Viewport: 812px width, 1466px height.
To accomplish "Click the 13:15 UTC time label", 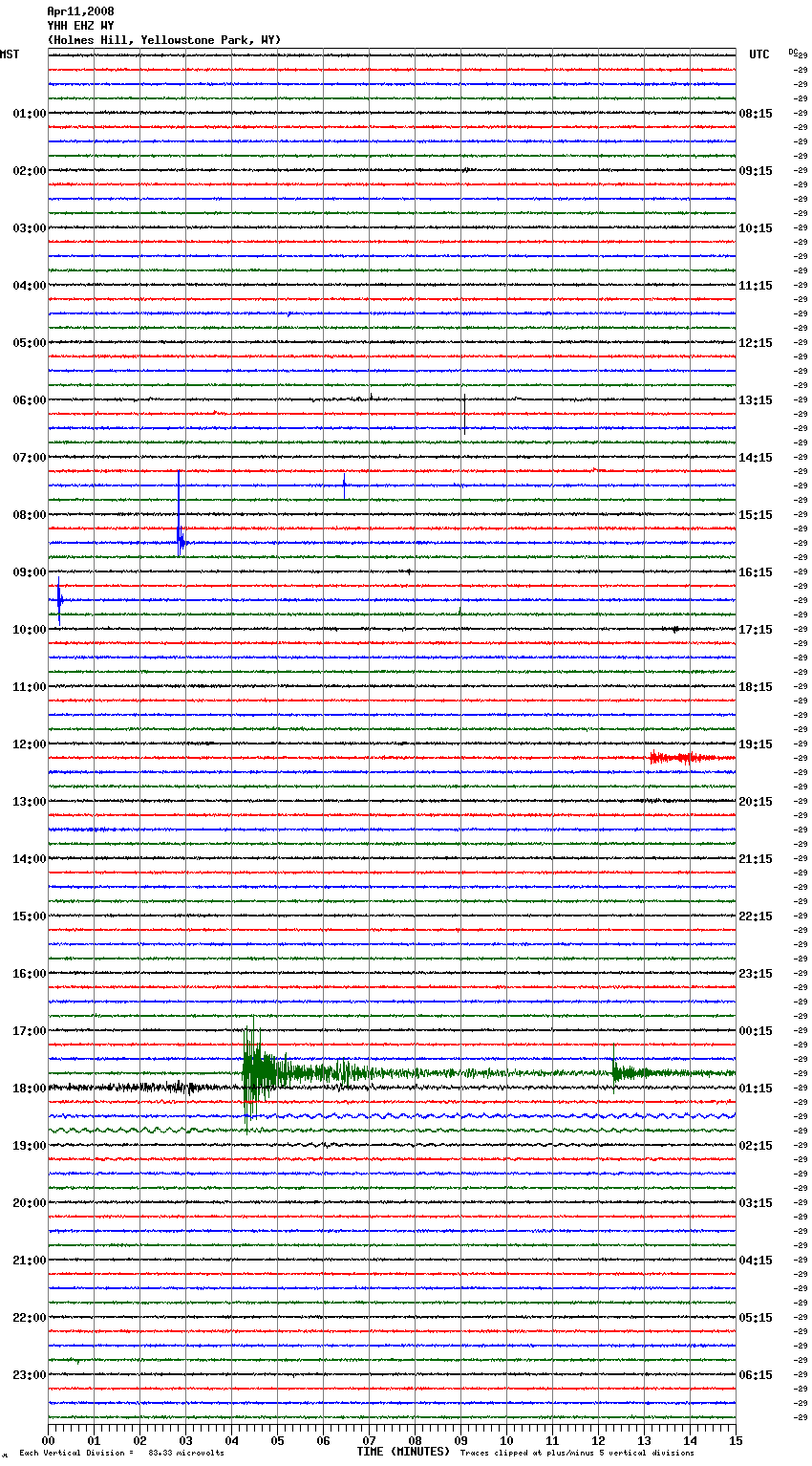I will pyautogui.click(x=756, y=400).
